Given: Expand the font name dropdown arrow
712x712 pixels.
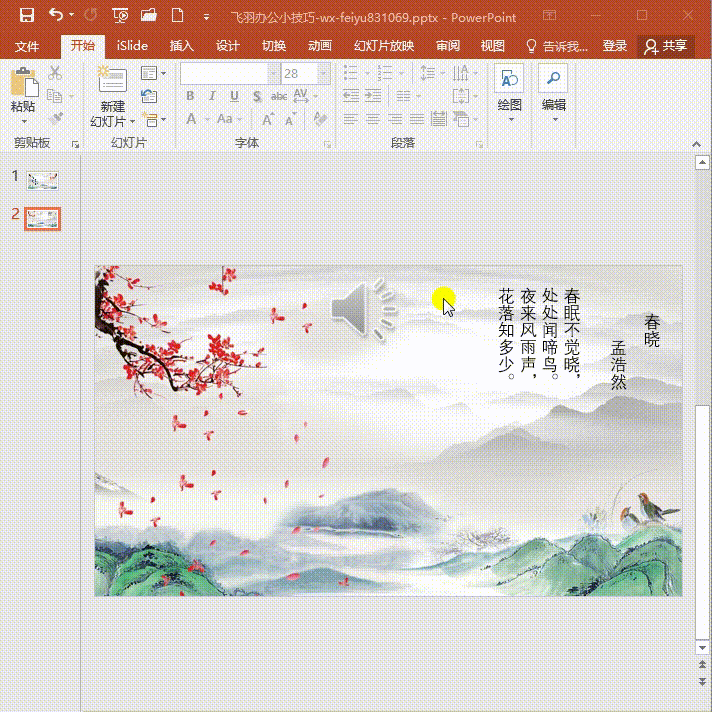Looking at the screenshot, I should (x=273, y=73).
